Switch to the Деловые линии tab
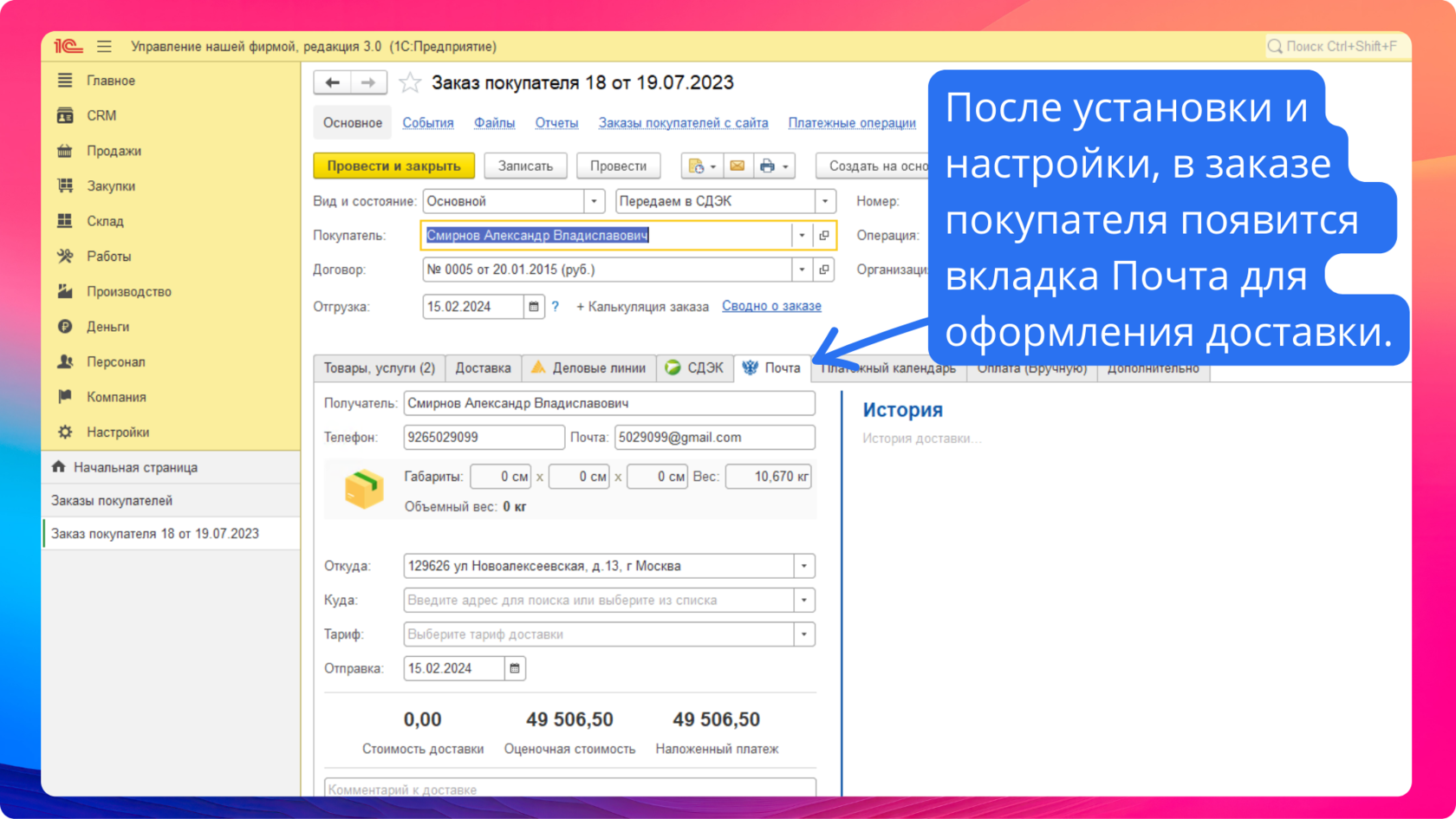 coord(588,368)
